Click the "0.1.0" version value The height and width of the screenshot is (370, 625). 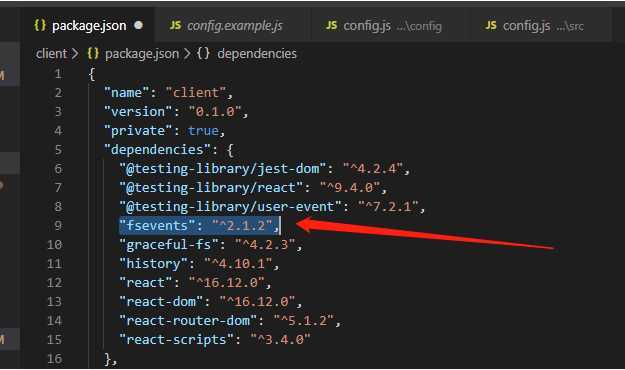[x=215, y=112]
